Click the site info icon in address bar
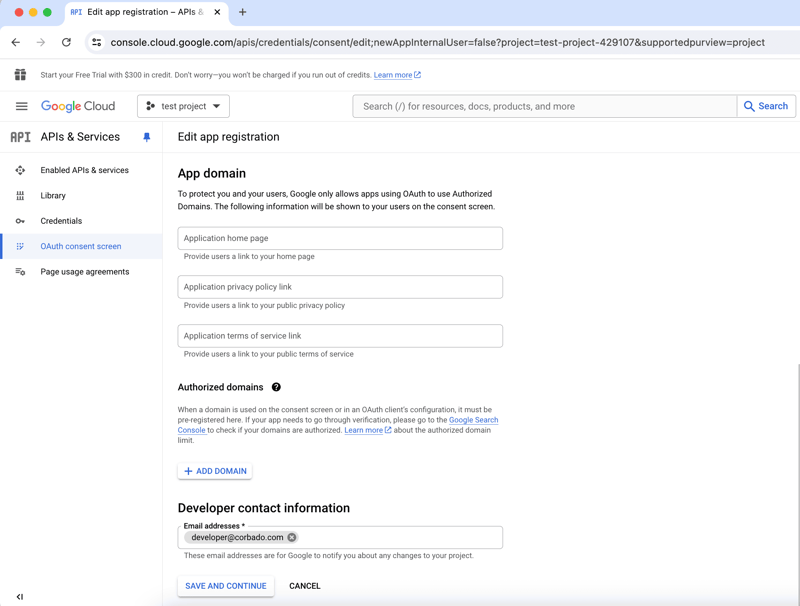This screenshot has width=800, height=606. click(x=96, y=42)
